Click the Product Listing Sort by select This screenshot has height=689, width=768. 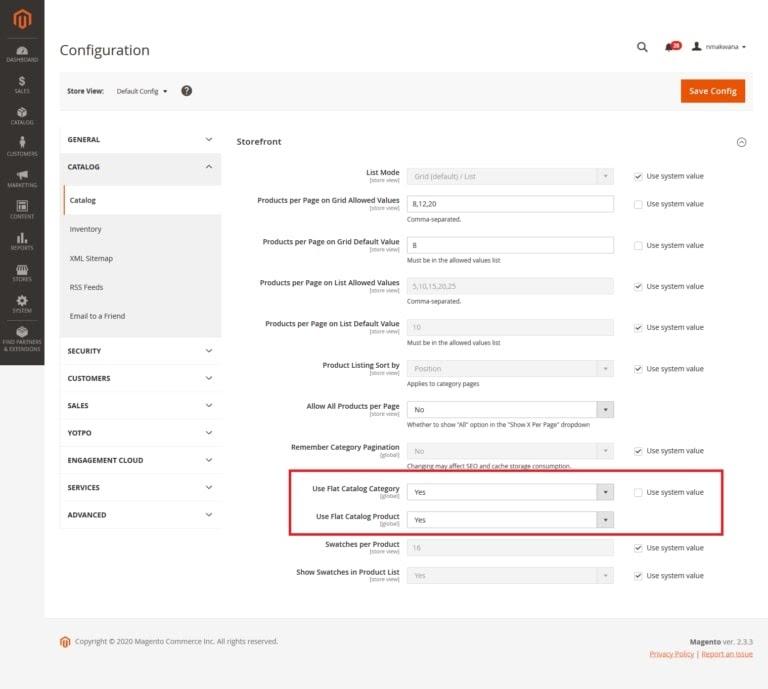tap(510, 369)
